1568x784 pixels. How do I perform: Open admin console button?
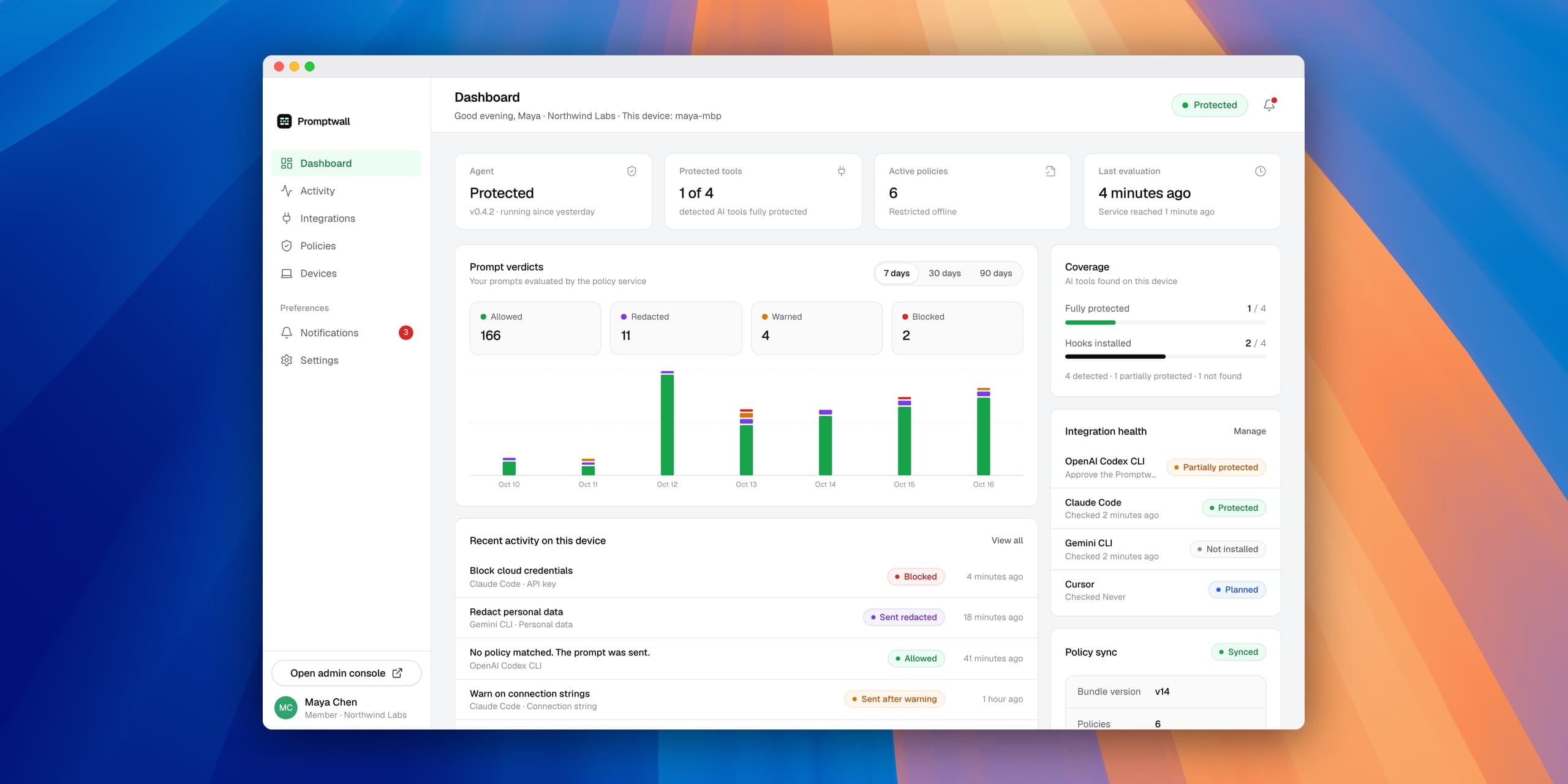(x=346, y=673)
